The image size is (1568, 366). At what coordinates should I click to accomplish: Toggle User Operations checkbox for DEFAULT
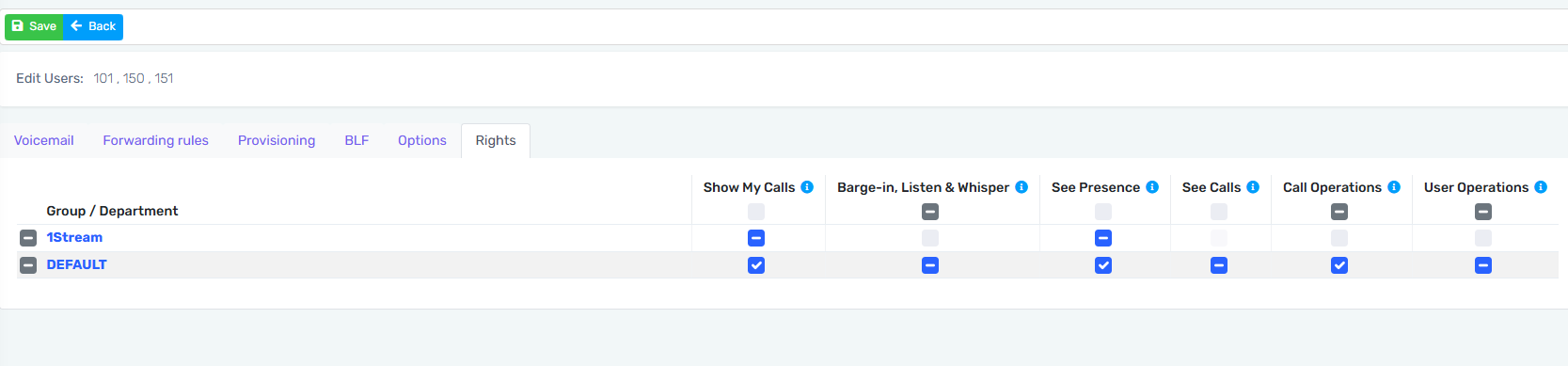pyautogui.click(x=1483, y=265)
